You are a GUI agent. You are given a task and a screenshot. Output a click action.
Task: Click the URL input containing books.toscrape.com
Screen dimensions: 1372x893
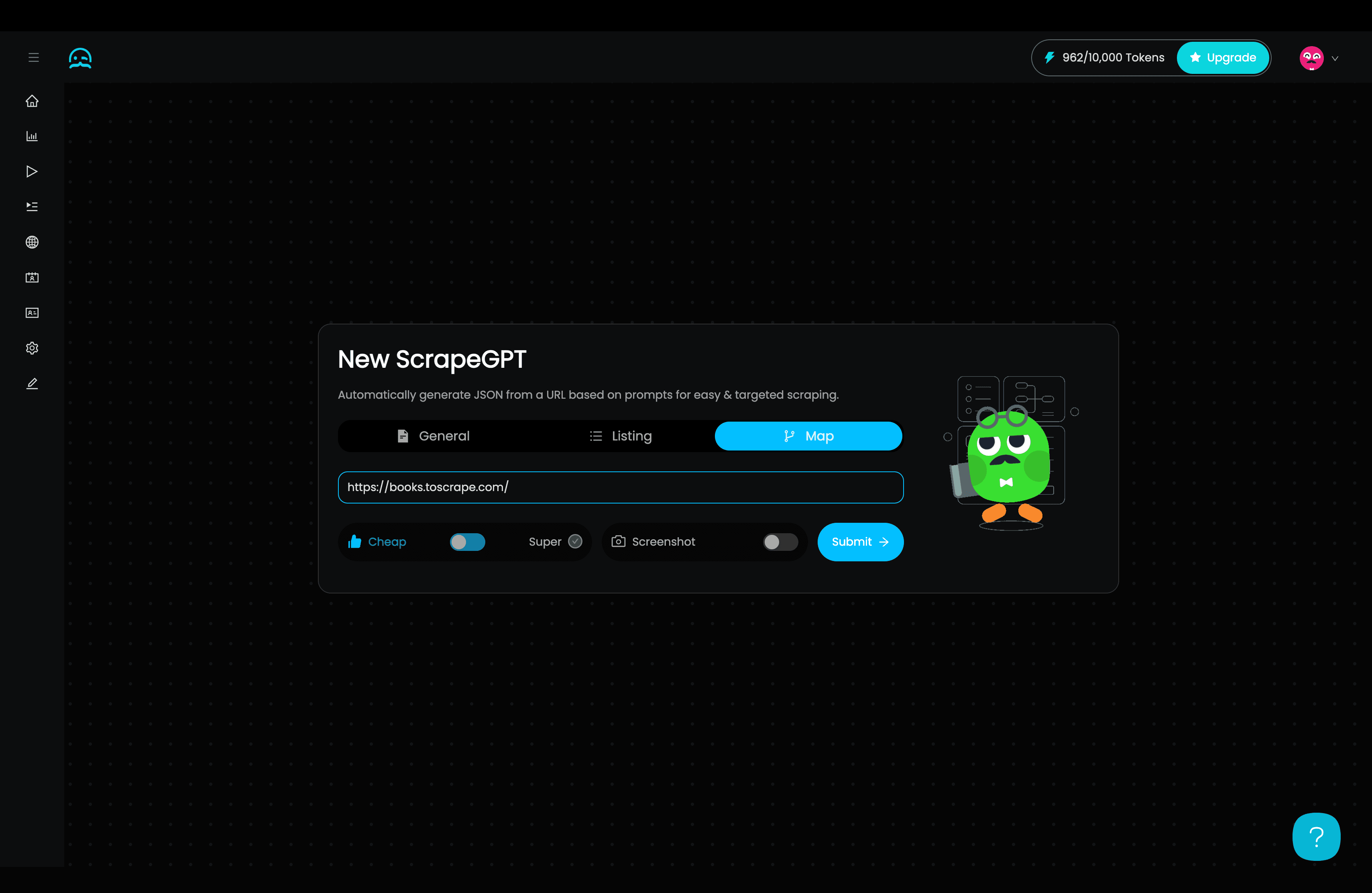pos(620,487)
